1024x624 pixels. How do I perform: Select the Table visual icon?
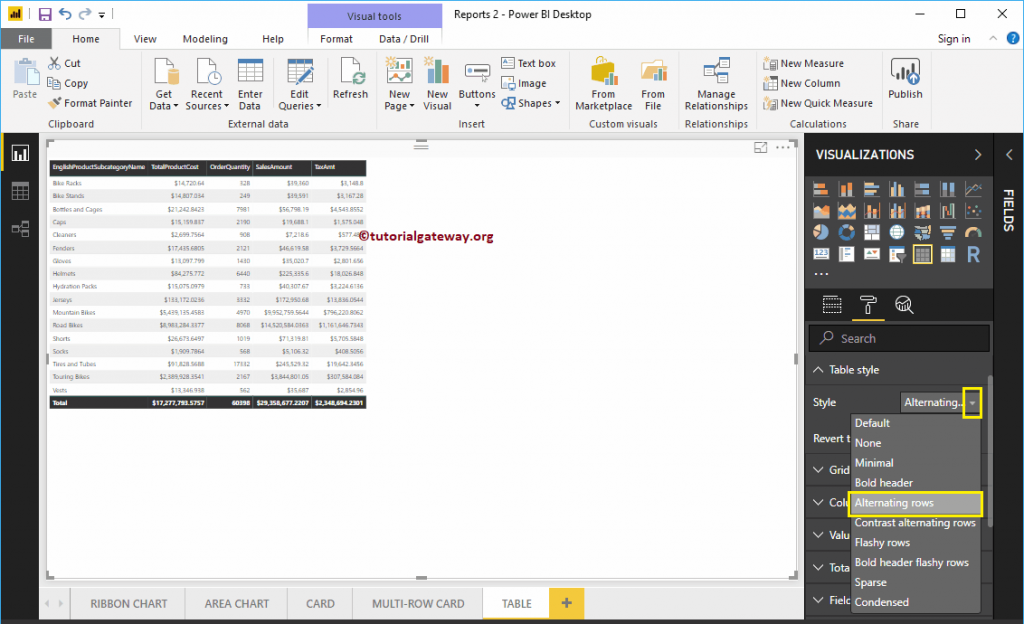(922, 252)
